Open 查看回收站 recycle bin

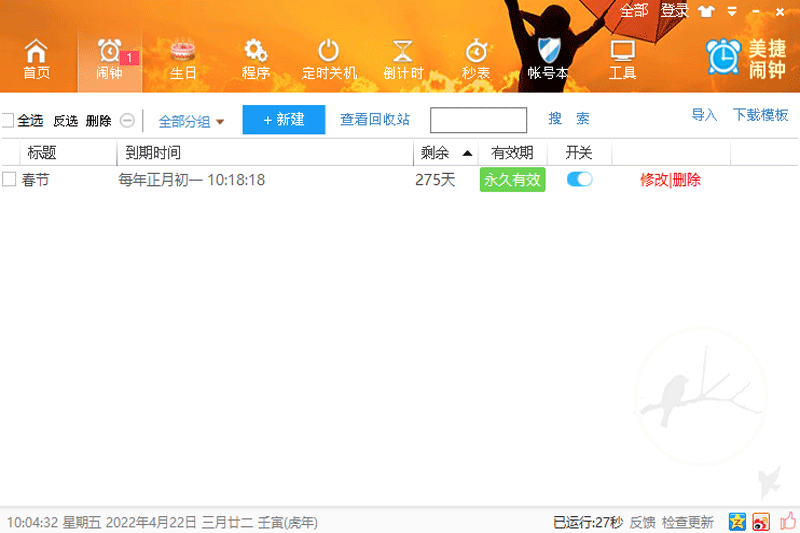pyautogui.click(x=375, y=119)
